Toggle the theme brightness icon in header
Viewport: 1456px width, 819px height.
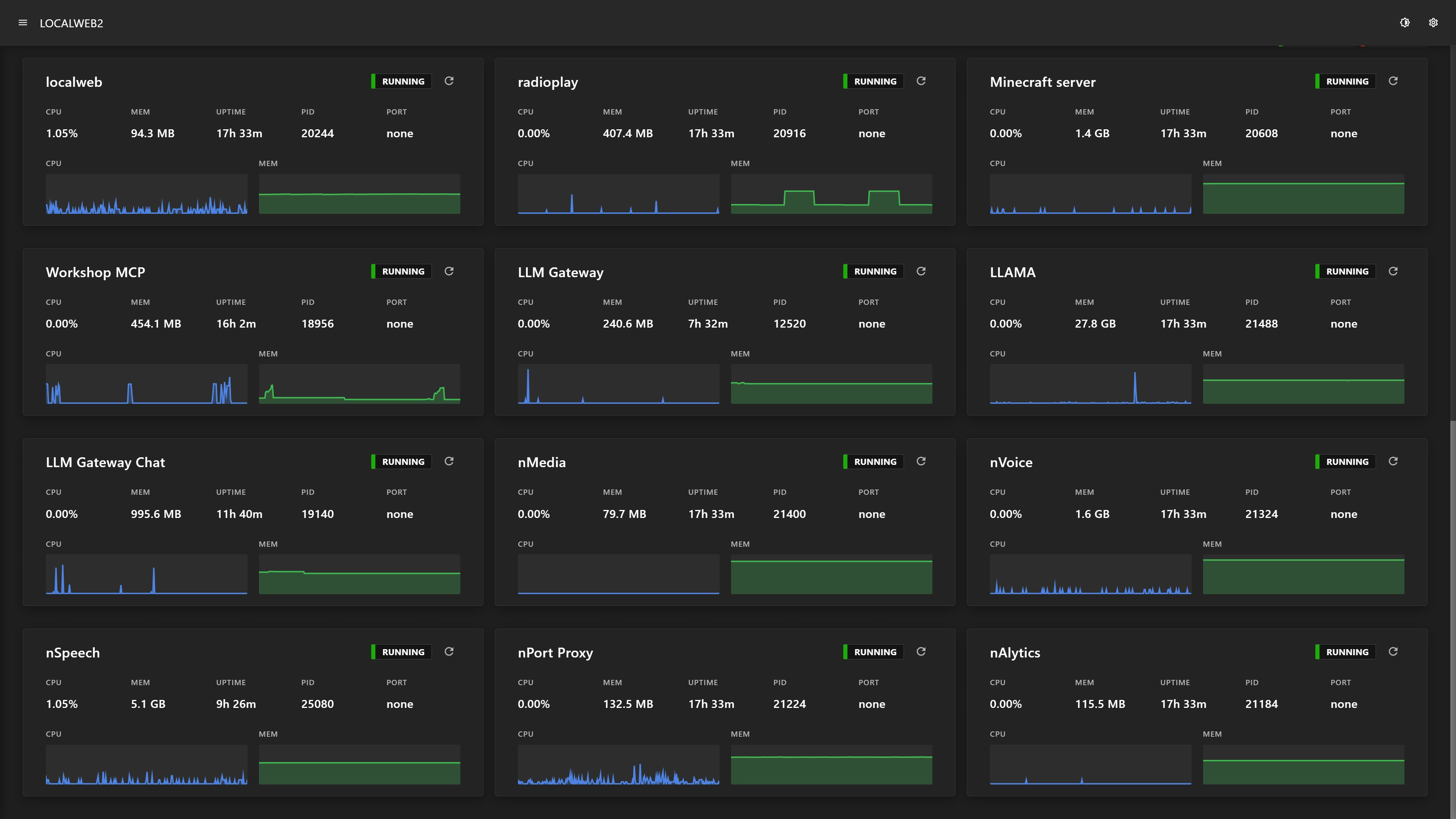tap(1404, 23)
